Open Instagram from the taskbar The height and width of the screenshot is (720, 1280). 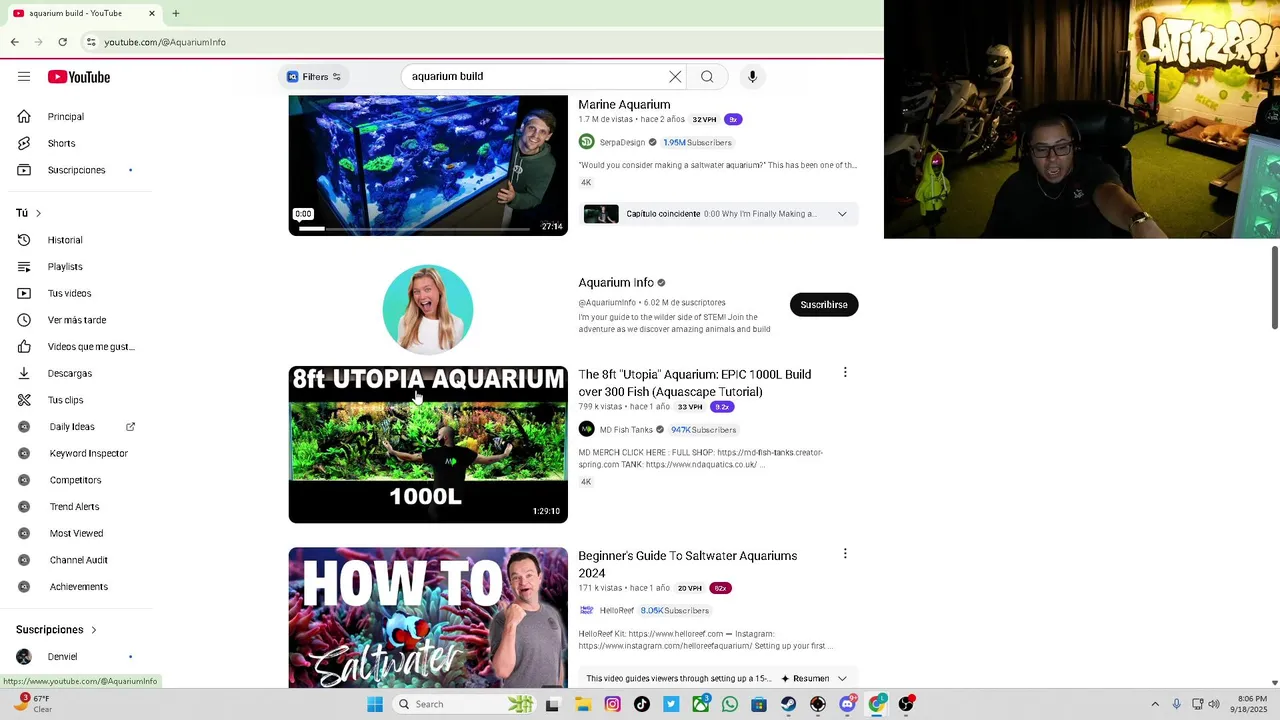click(612, 704)
